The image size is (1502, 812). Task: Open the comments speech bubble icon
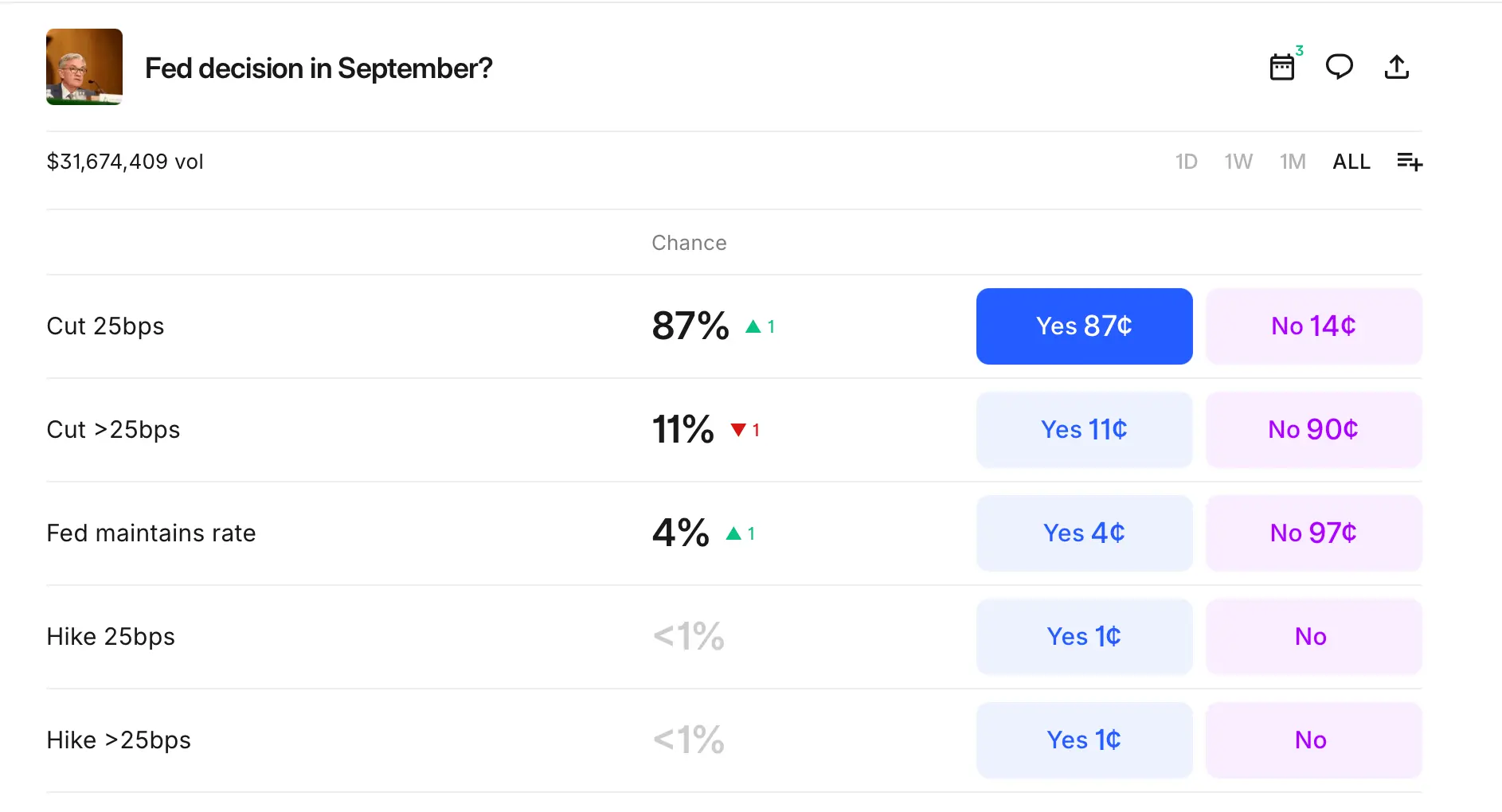(x=1340, y=67)
